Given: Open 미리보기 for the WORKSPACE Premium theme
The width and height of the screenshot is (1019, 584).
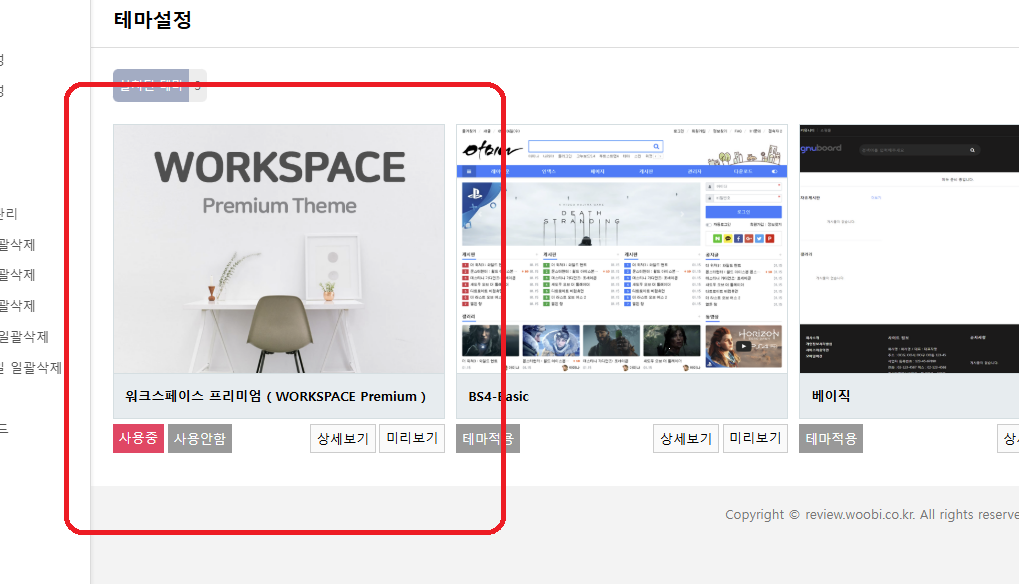Looking at the screenshot, I should (x=411, y=438).
